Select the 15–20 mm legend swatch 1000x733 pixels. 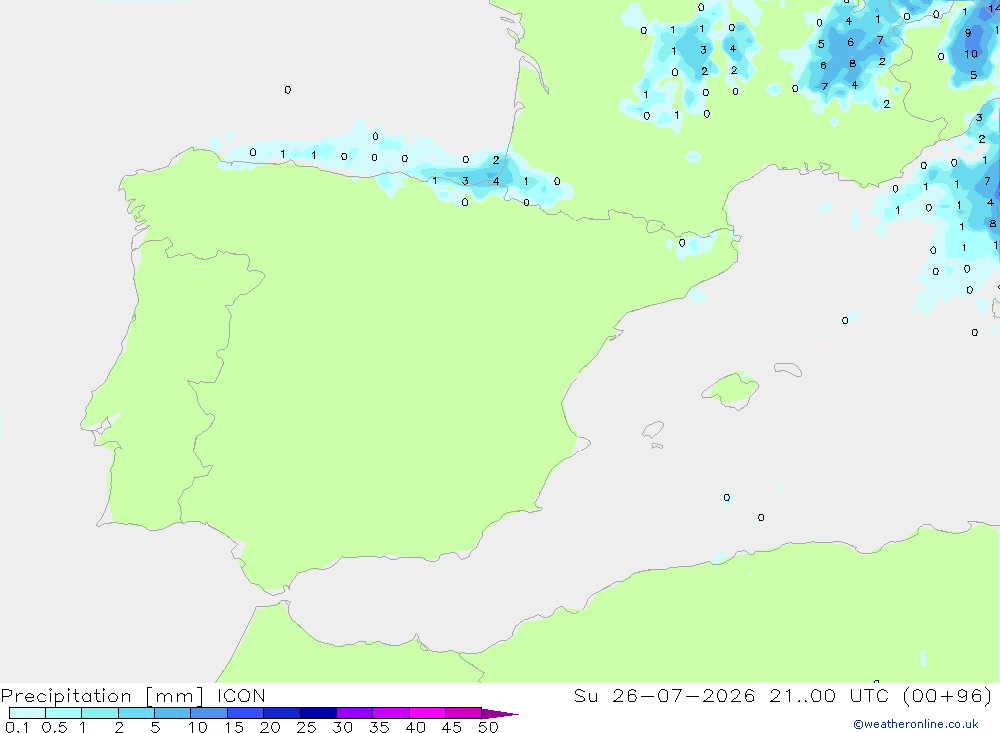[246, 713]
